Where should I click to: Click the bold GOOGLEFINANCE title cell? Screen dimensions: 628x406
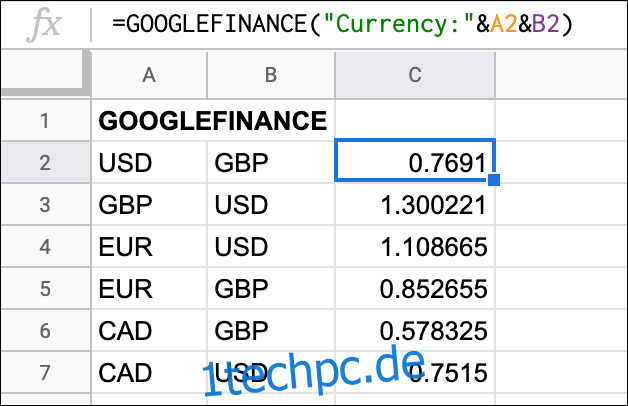213,121
